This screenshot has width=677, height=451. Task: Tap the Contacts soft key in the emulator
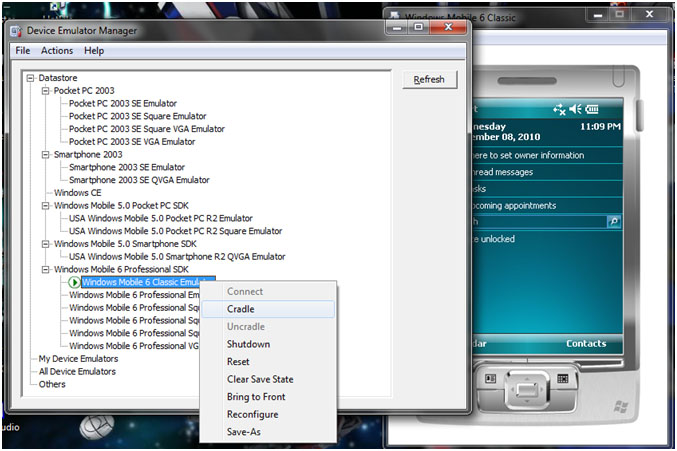click(x=586, y=344)
